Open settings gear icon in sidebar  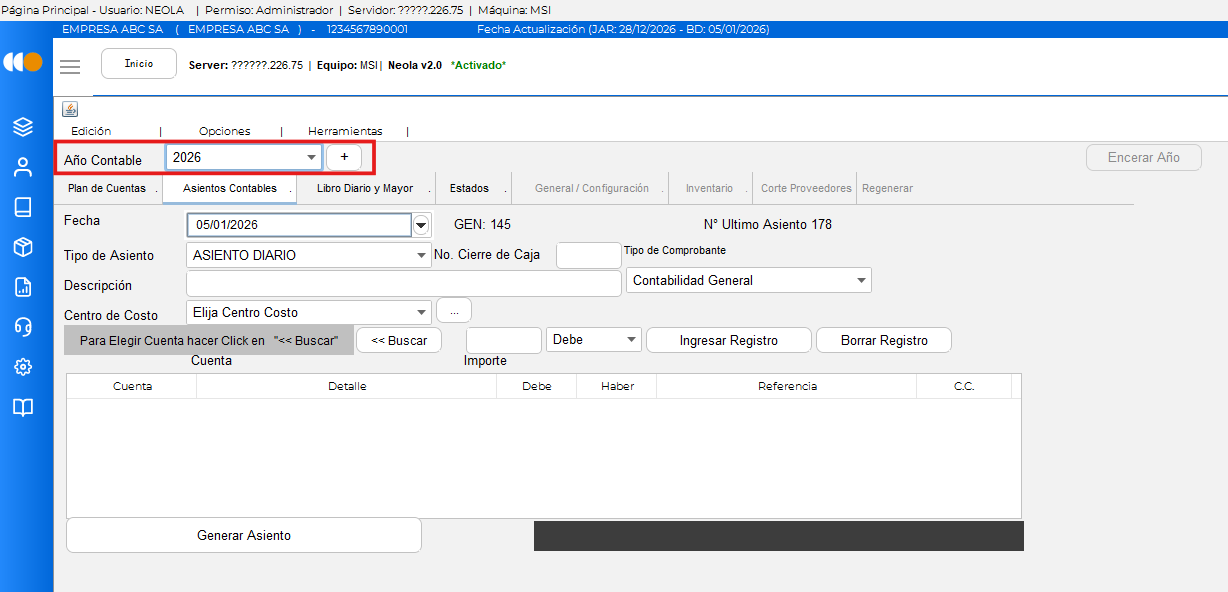(23, 367)
